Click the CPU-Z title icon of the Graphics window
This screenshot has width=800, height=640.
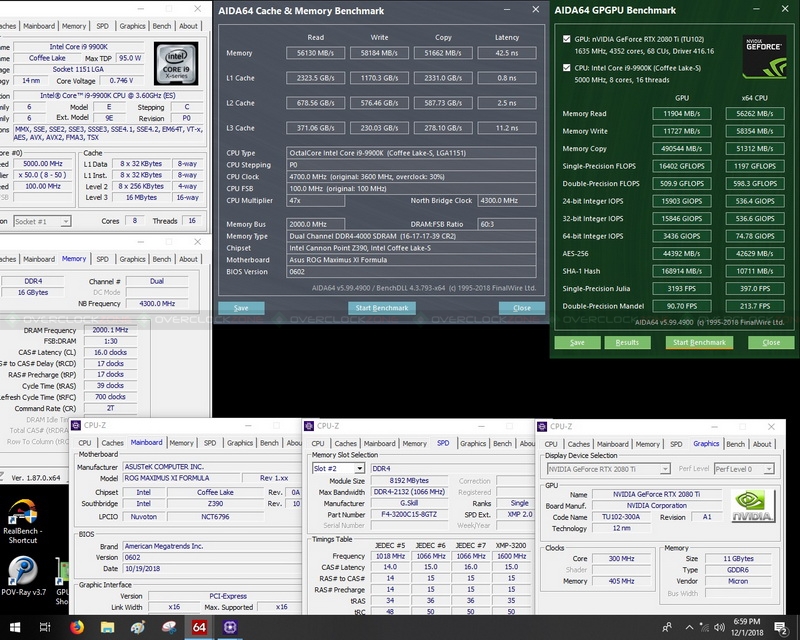542,426
